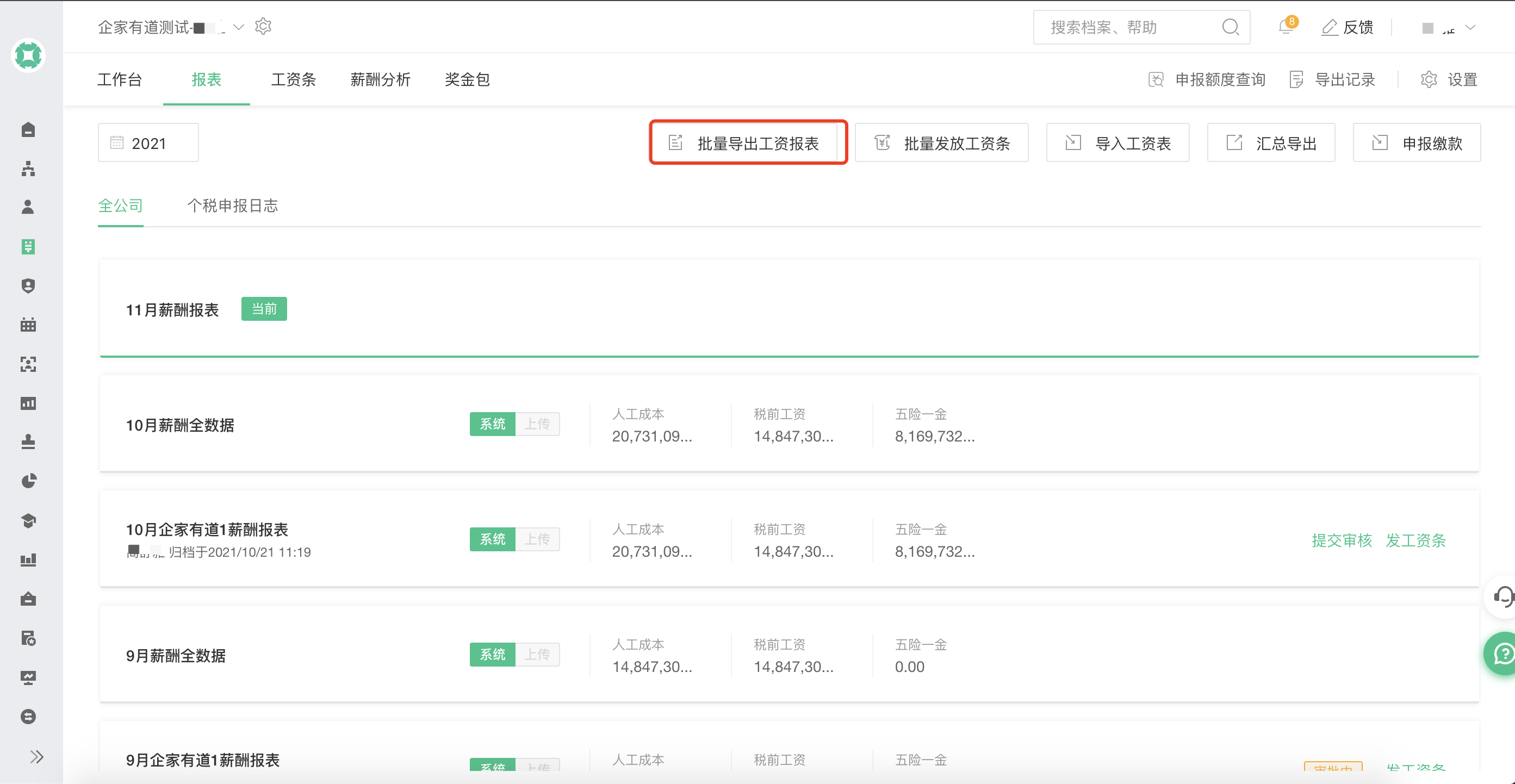Screen dimensions: 1515x784
Task: Open the 反馈 feedback link
Action: click(x=1347, y=27)
